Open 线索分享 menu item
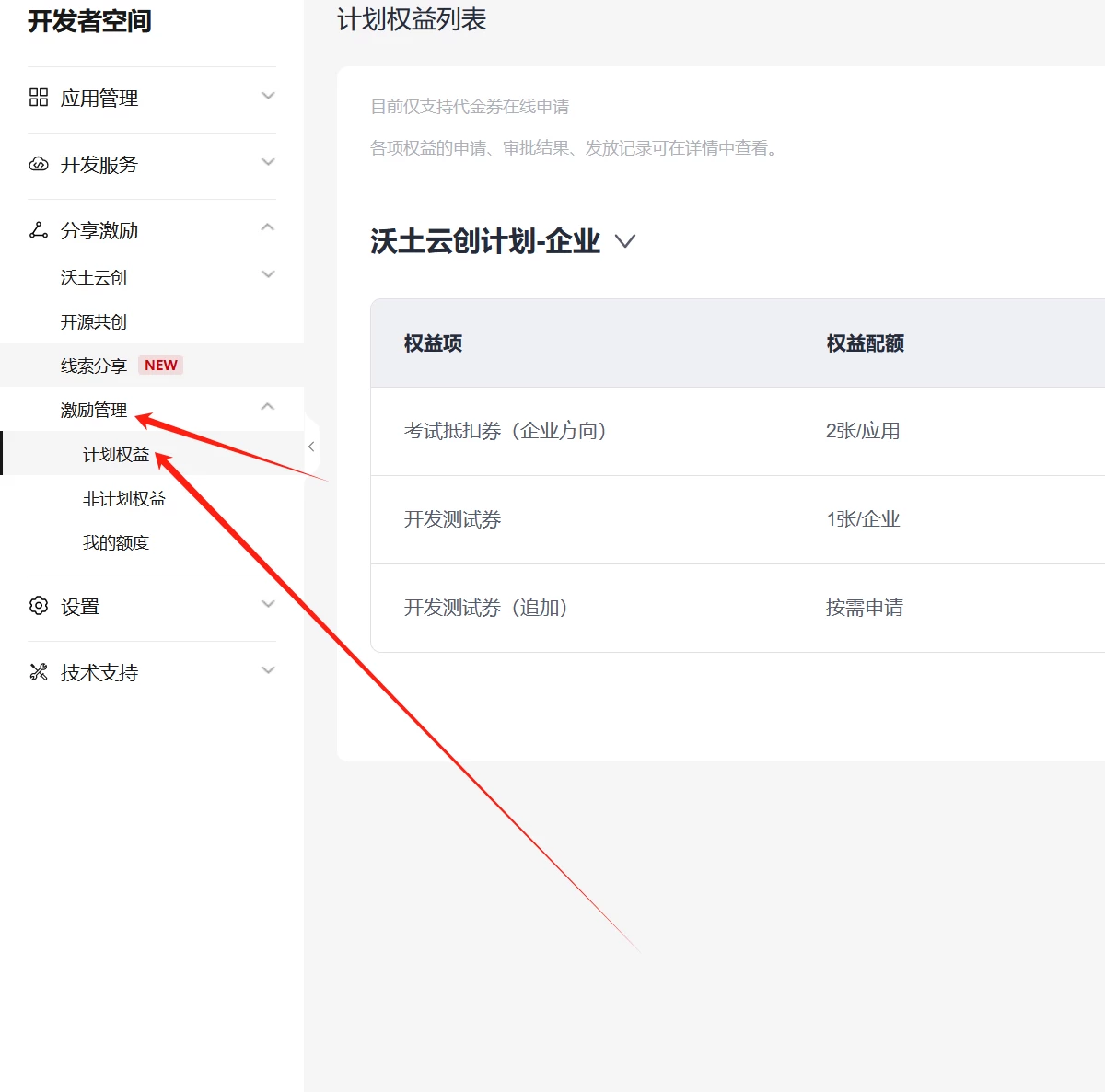Screen dimensions: 1105x1092 94,366
